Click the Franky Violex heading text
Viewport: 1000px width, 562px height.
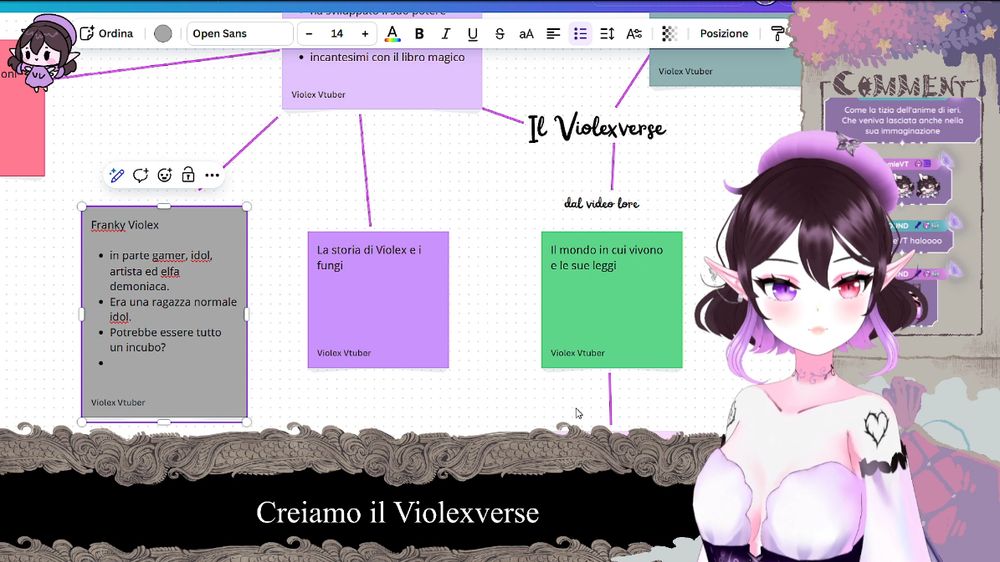pos(124,225)
